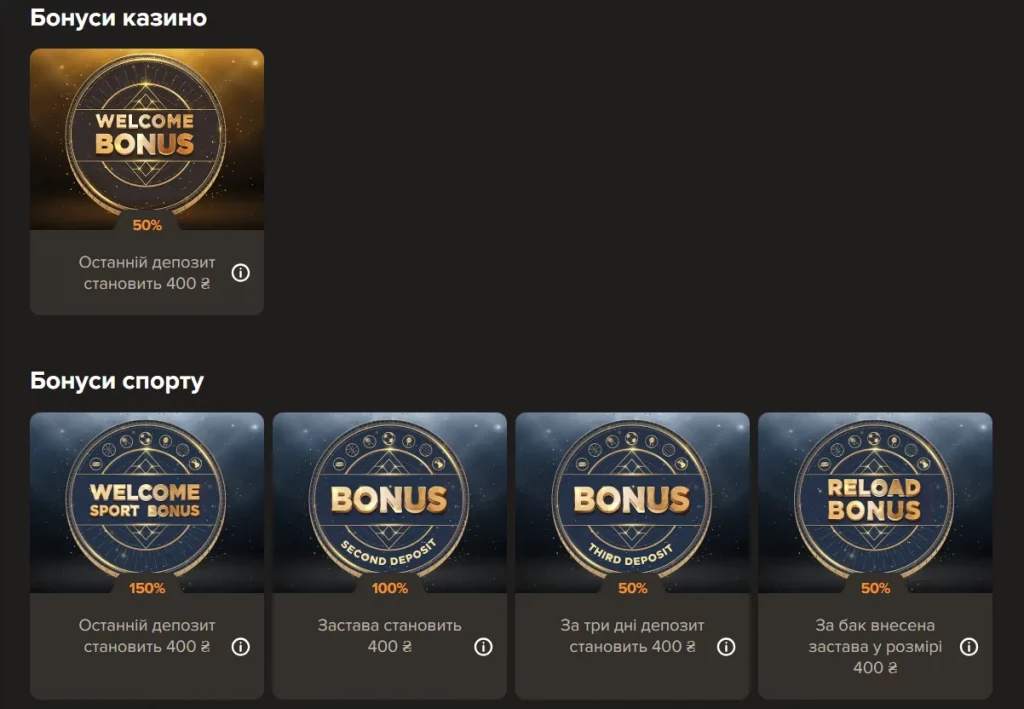Click 'За бак внесена застава' description
Image resolution: width=1024 pixels, height=709 pixels.
pyautogui.click(x=875, y=646)
